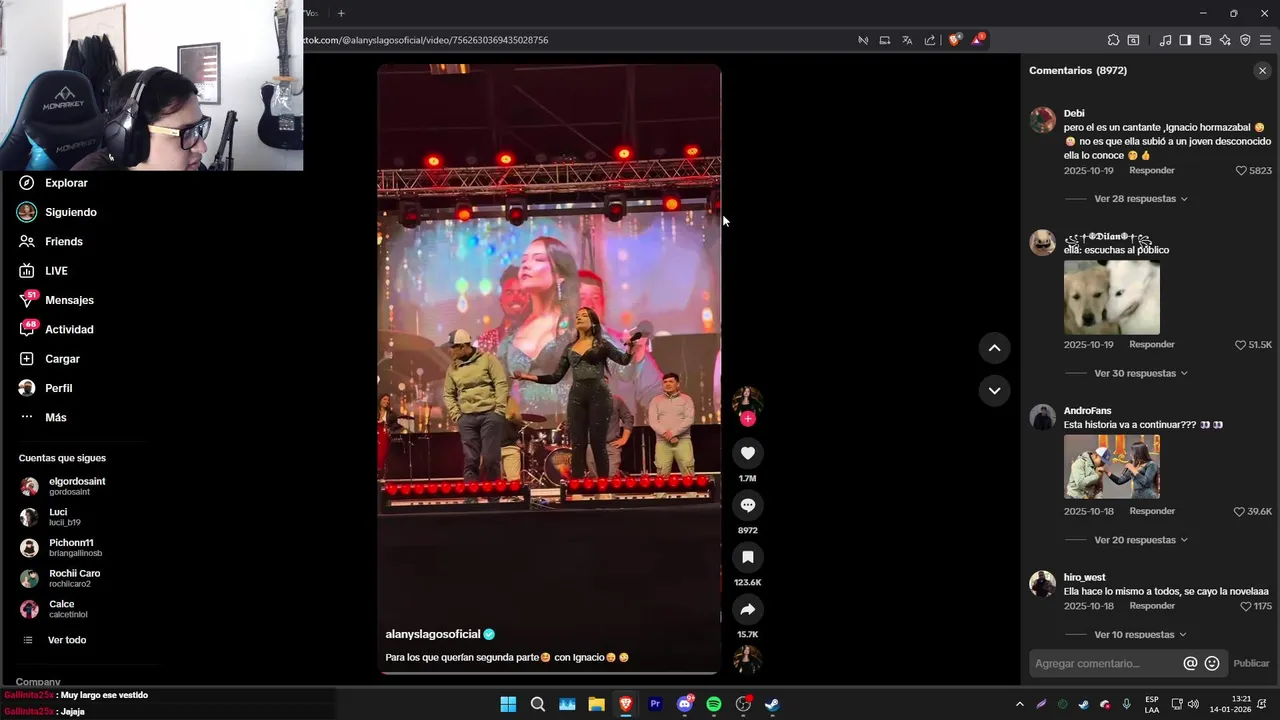This screenshot has height=720, width=1280.
Task: Open Spotify from the taskbar
Action: [x=713, y=704]
